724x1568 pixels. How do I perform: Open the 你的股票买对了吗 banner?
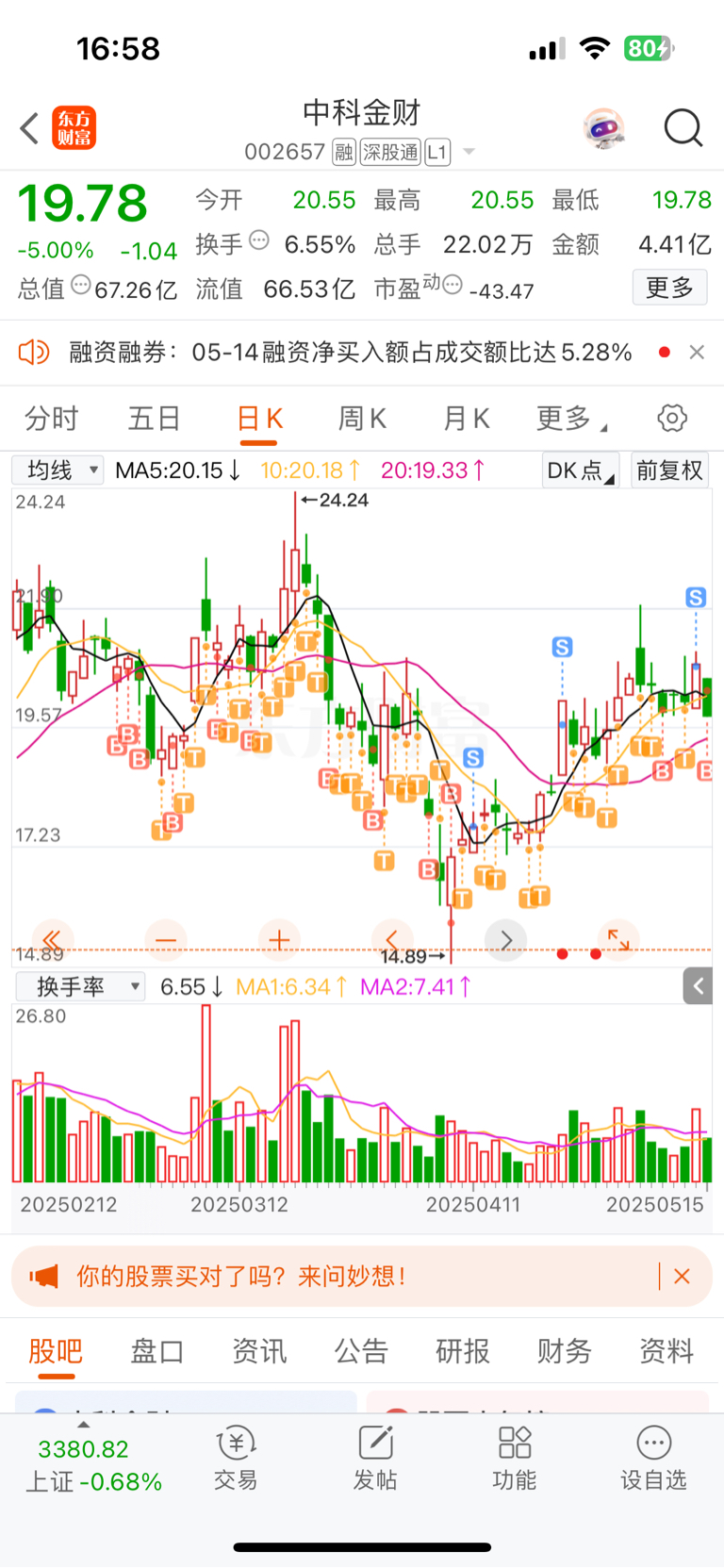pyautogui.click(x=362, y=1276)
